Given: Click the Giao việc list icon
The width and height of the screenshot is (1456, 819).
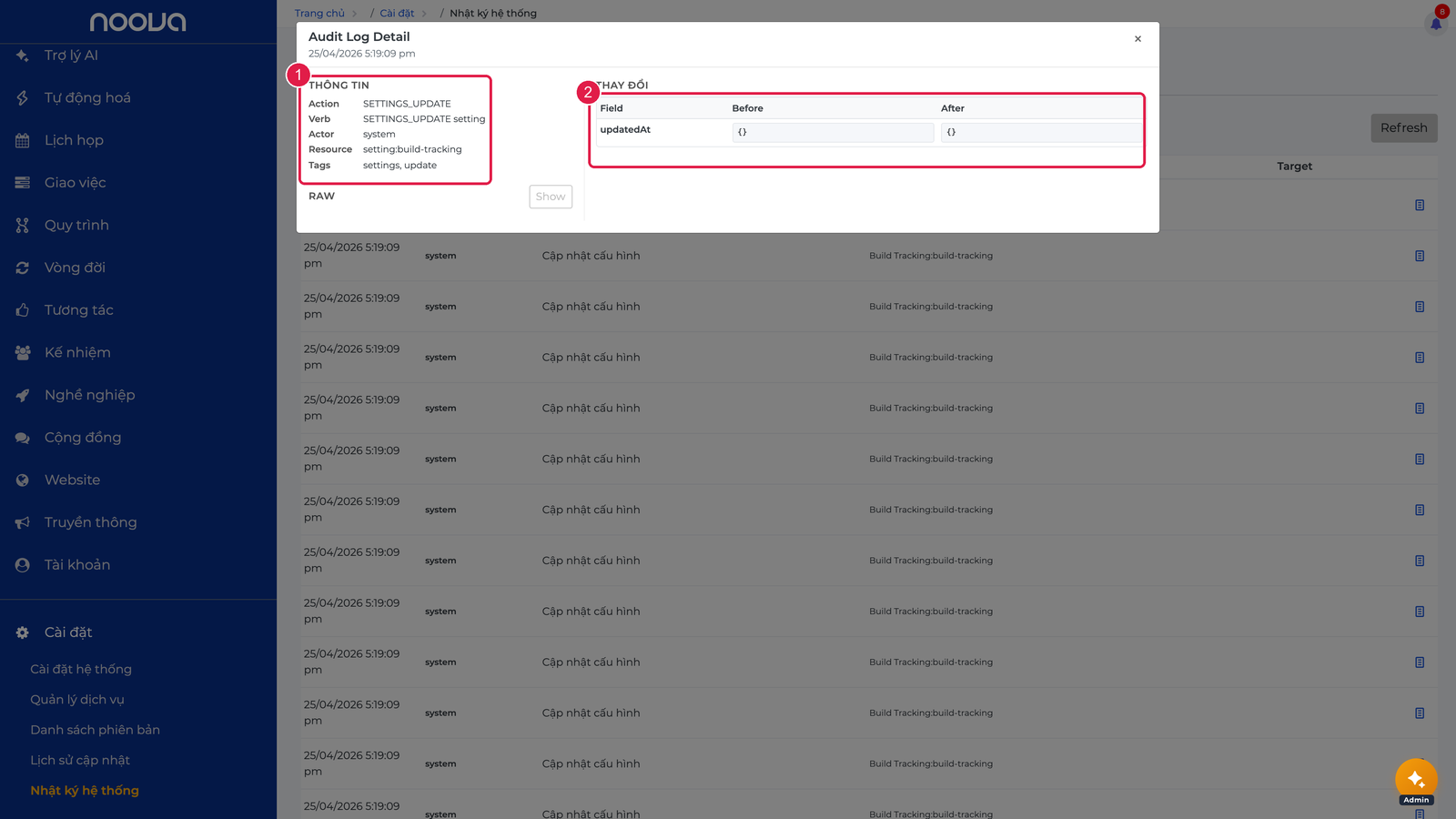Looking at the screenshot, I should (x=23, y=183).
